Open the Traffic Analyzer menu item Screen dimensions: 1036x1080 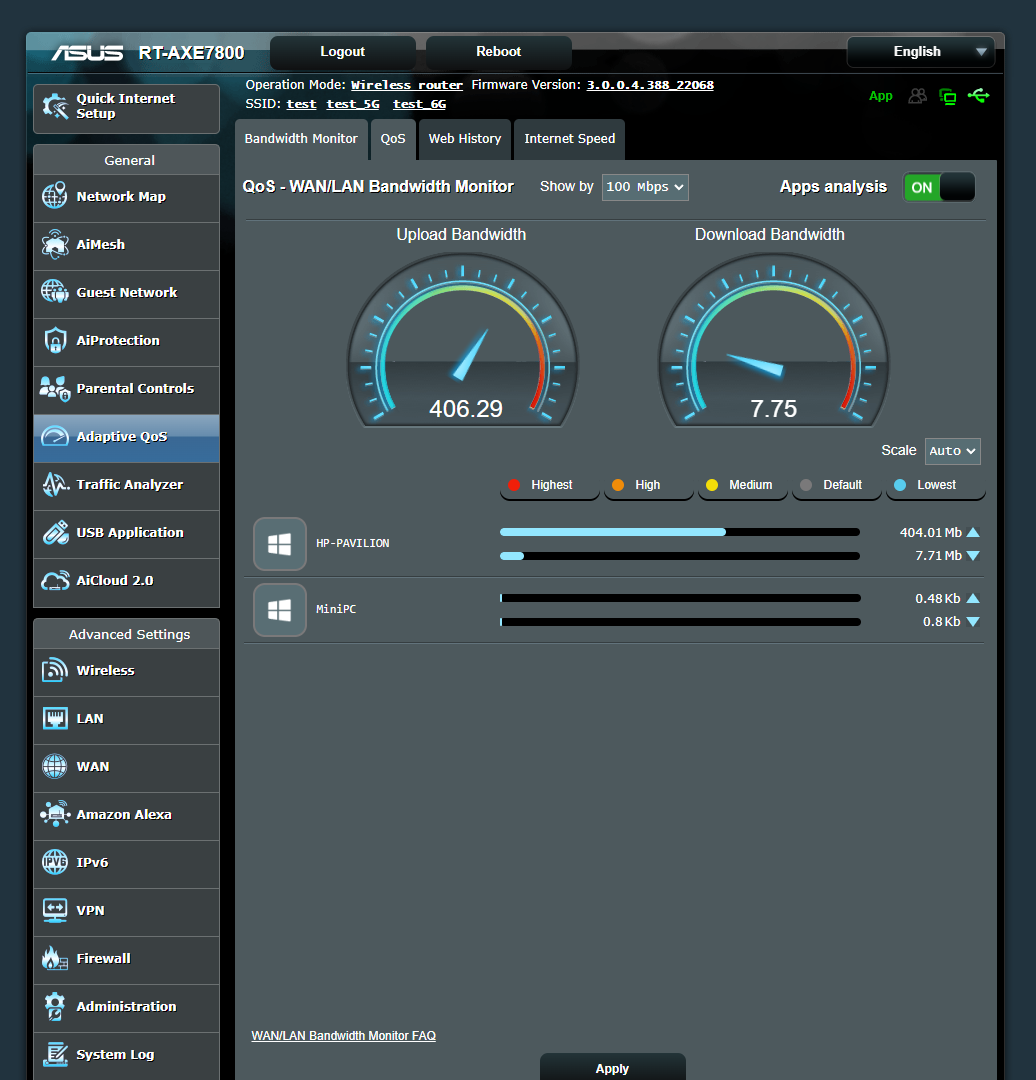tap(127, 486)
